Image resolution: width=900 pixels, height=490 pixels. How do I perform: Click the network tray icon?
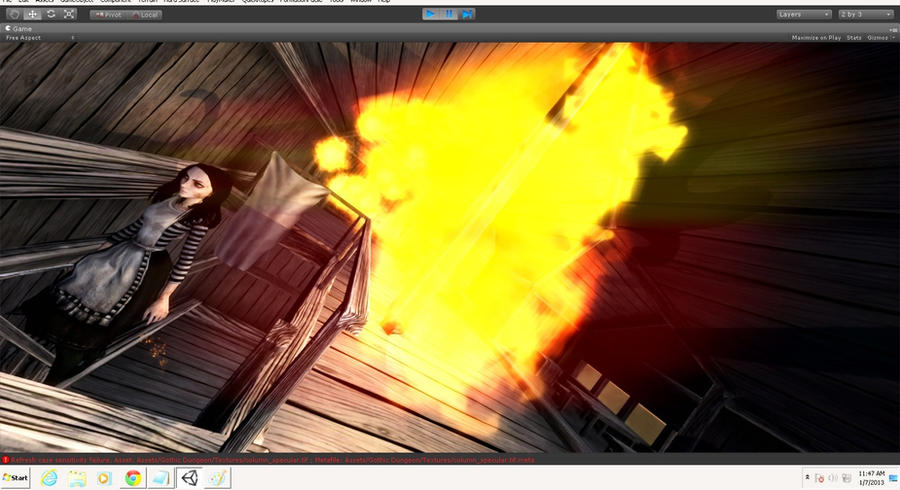pos(847,478)
